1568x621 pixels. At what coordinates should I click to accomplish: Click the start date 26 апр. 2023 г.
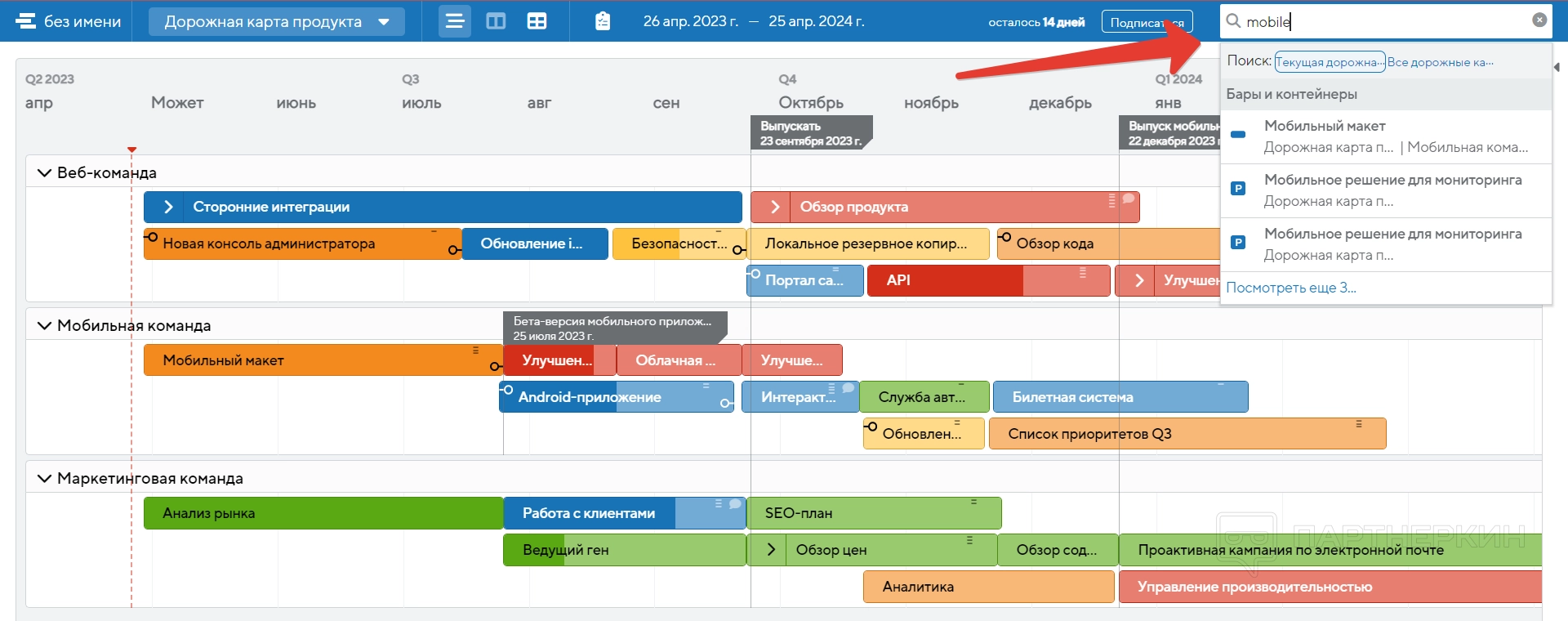coord(691,21)
